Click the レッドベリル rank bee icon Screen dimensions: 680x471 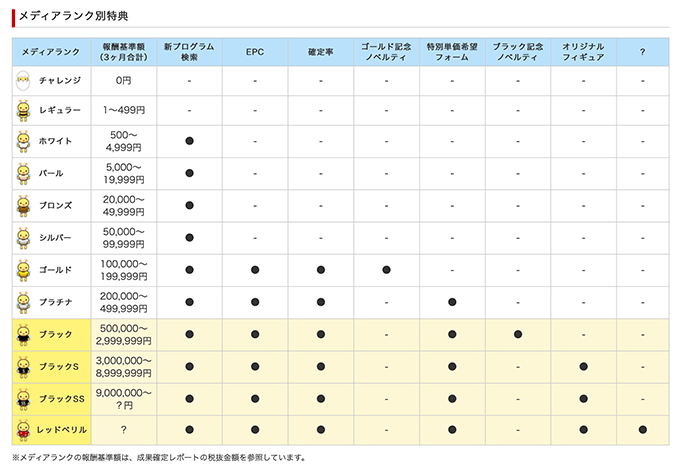(23, 430)
